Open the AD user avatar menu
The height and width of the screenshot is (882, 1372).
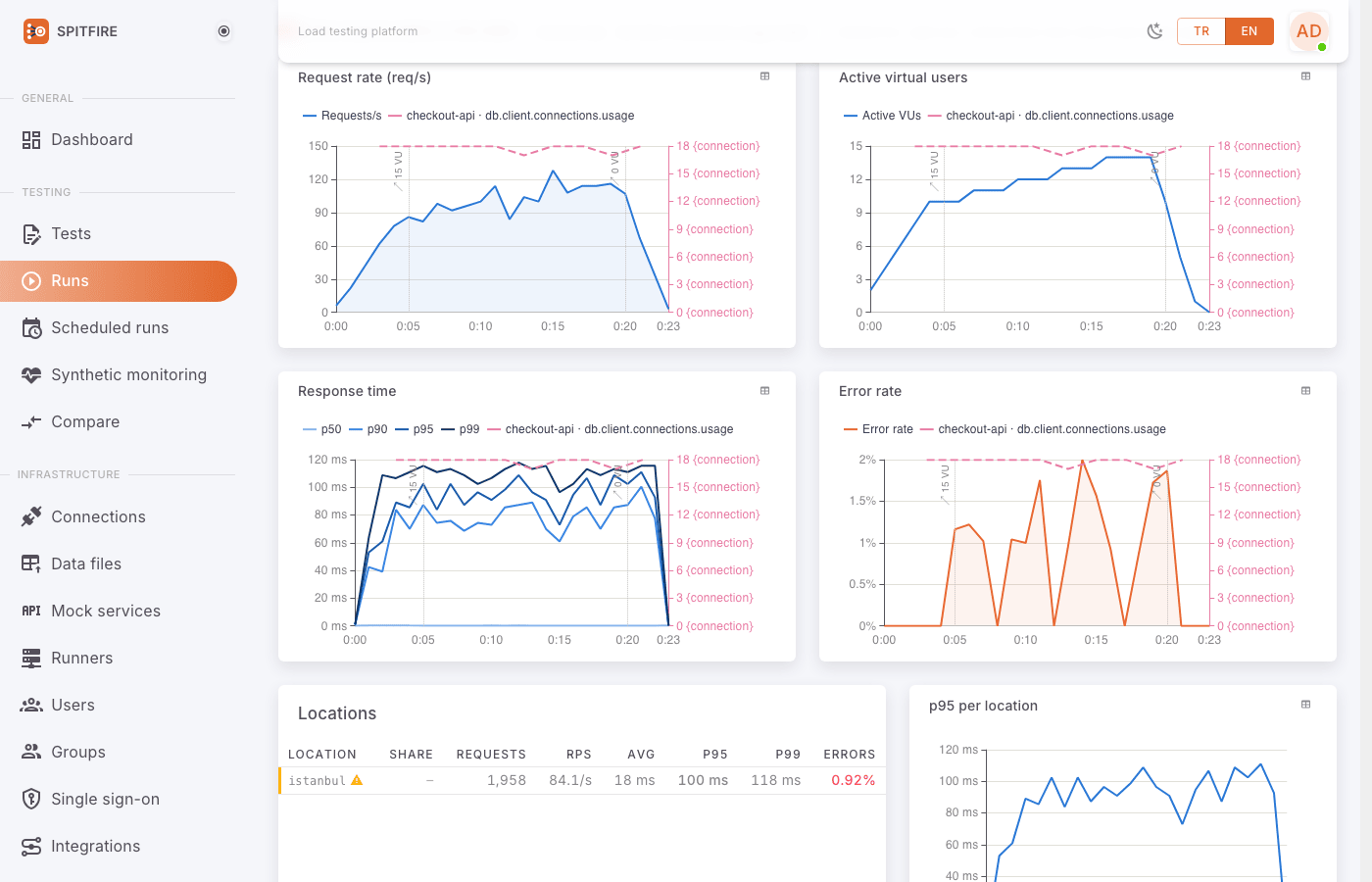(1309, 31)
